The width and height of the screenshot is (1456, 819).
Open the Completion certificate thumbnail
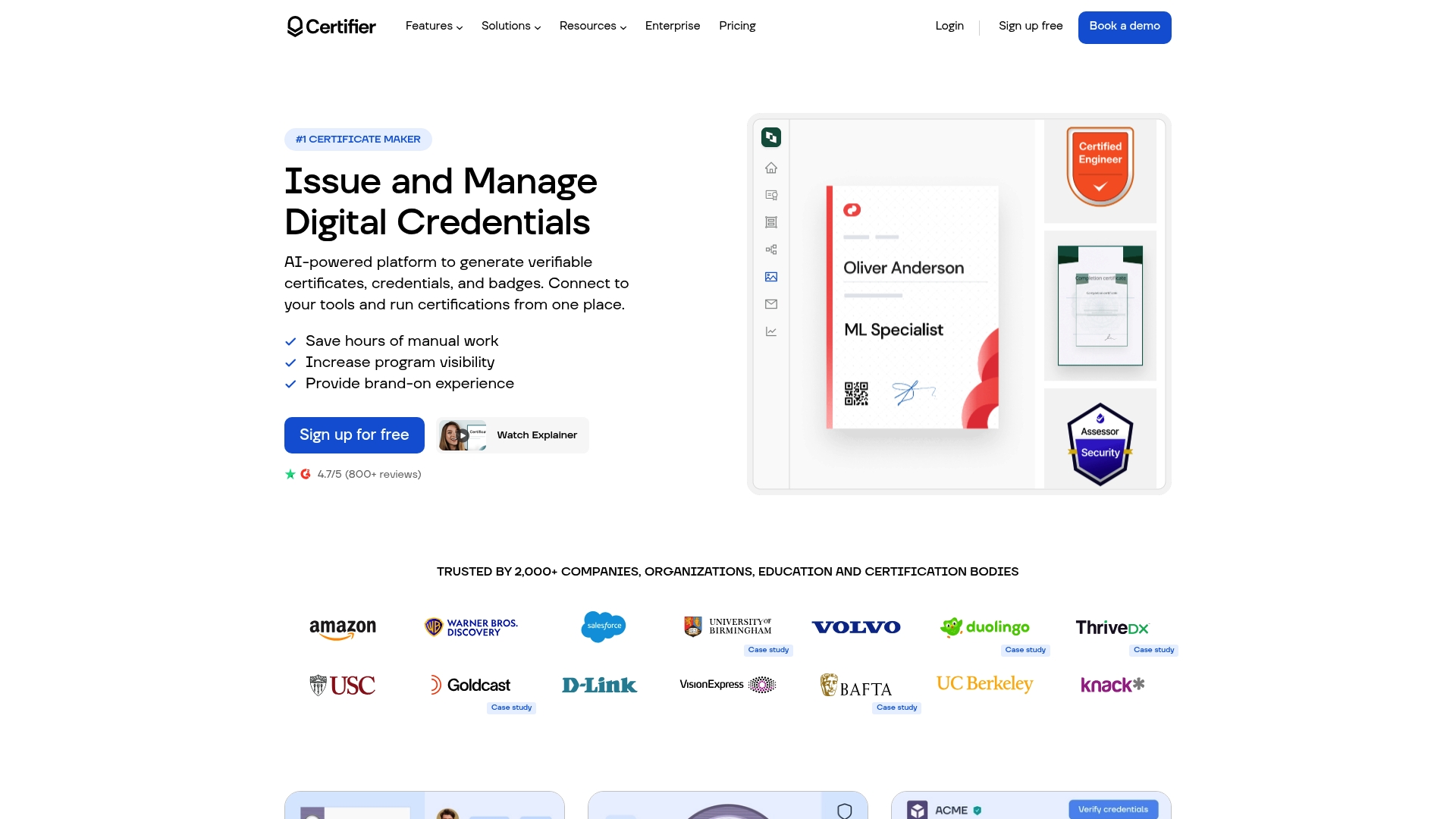[1100, 306]
